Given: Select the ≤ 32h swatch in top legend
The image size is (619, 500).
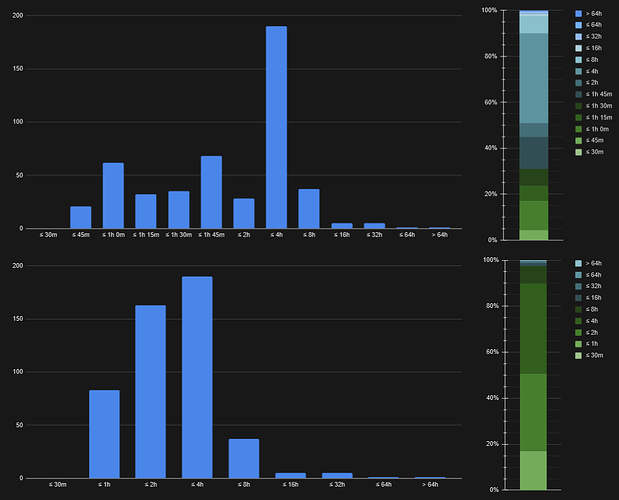Looking at the screenshot, I should [x=578, y=37].
